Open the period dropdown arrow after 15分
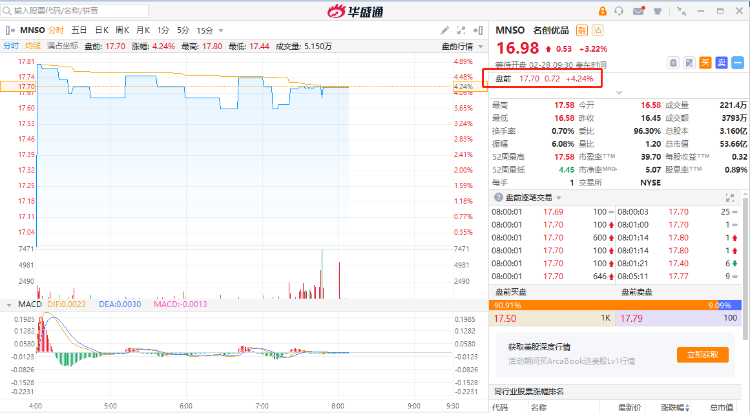Image resolution: width=750 pixels, height=413 pixels. pos(221,31)
